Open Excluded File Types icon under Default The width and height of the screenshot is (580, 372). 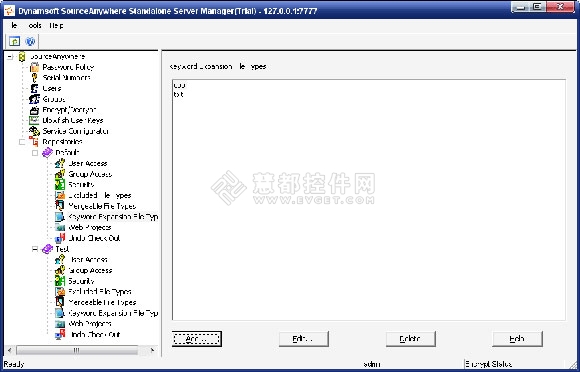tap(60, 195)
